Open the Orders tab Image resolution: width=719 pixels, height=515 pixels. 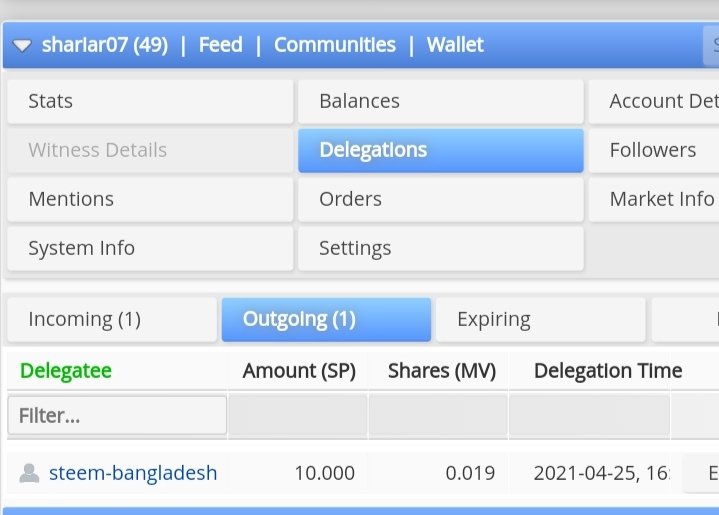[440, 199]
